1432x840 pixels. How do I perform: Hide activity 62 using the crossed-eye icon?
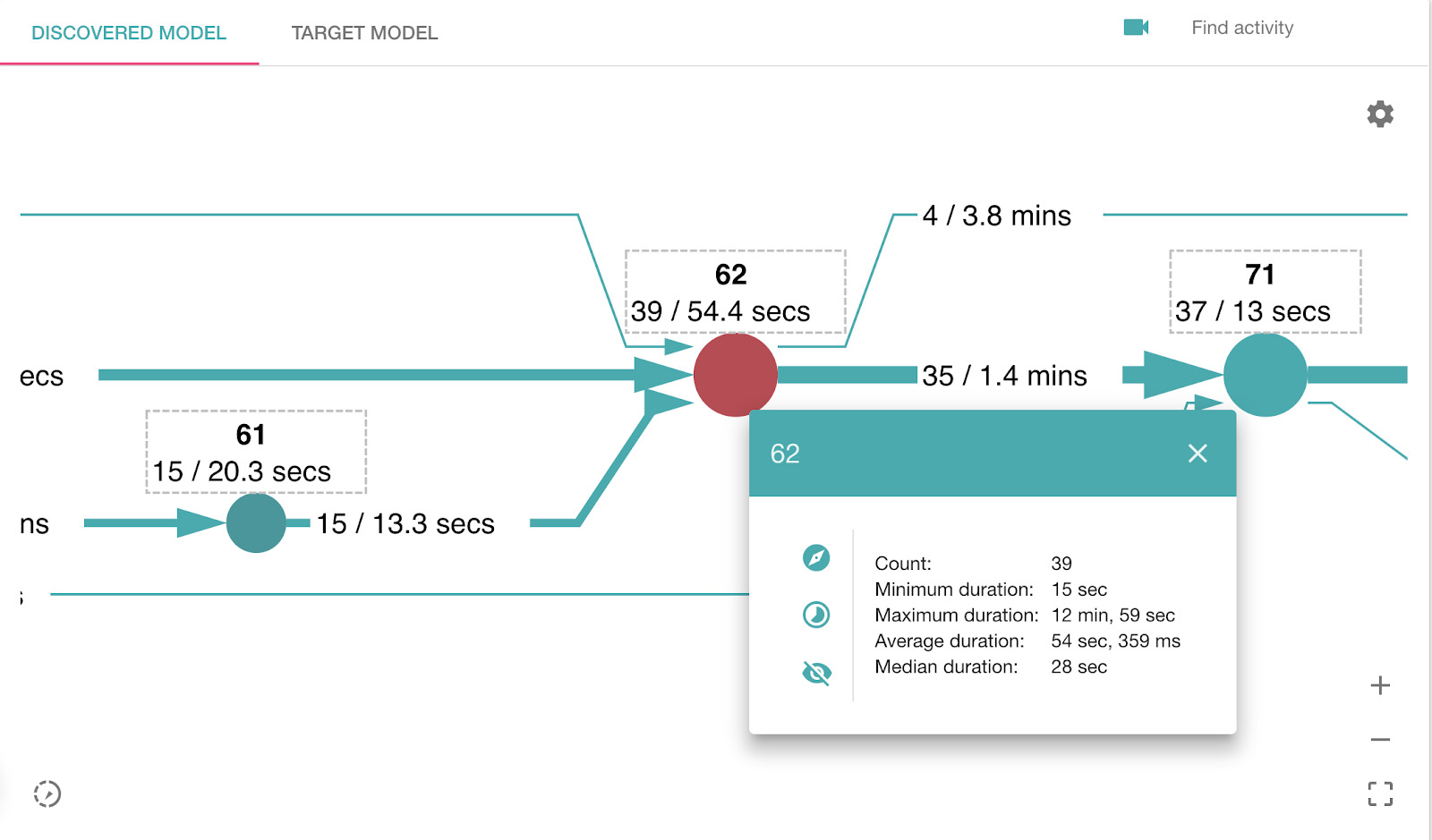pos(815,673)
